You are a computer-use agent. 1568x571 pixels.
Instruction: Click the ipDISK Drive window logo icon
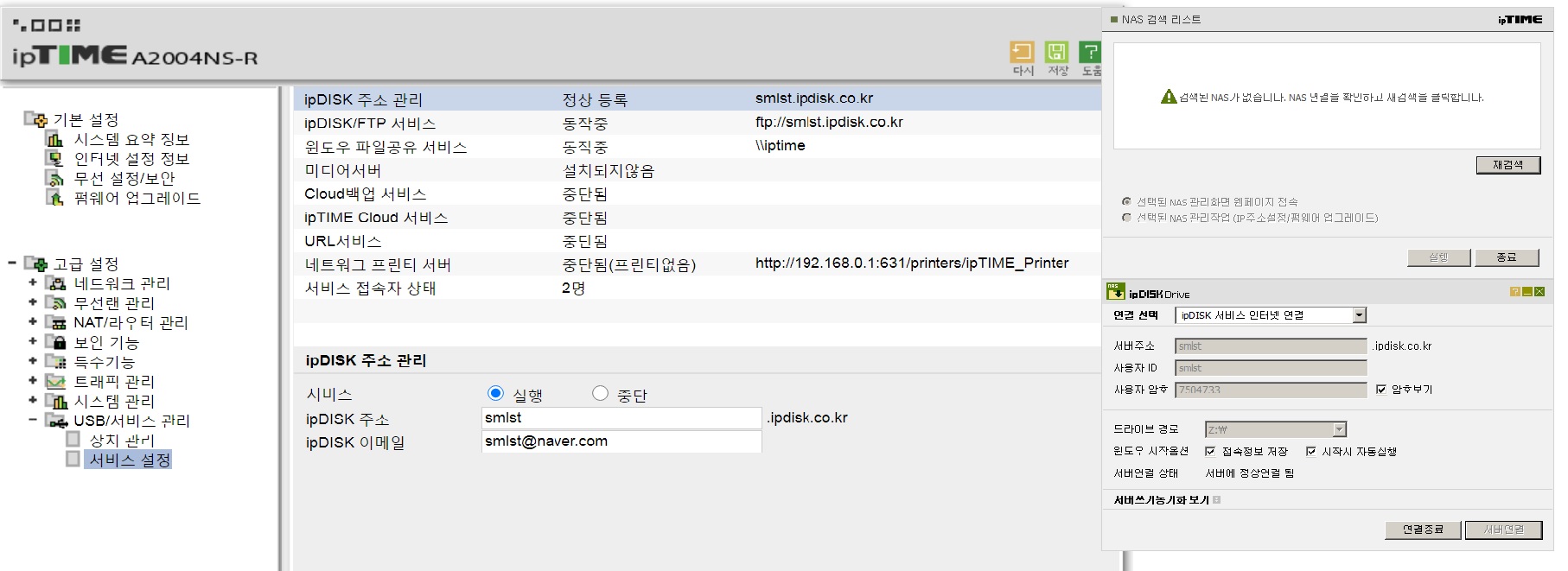(1115, 292)
